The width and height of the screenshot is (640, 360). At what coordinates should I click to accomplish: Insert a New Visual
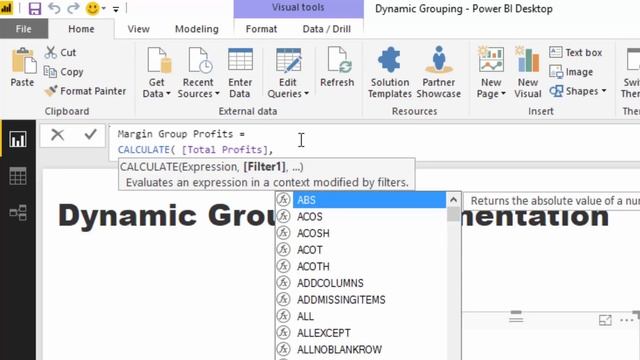point(528,73)
